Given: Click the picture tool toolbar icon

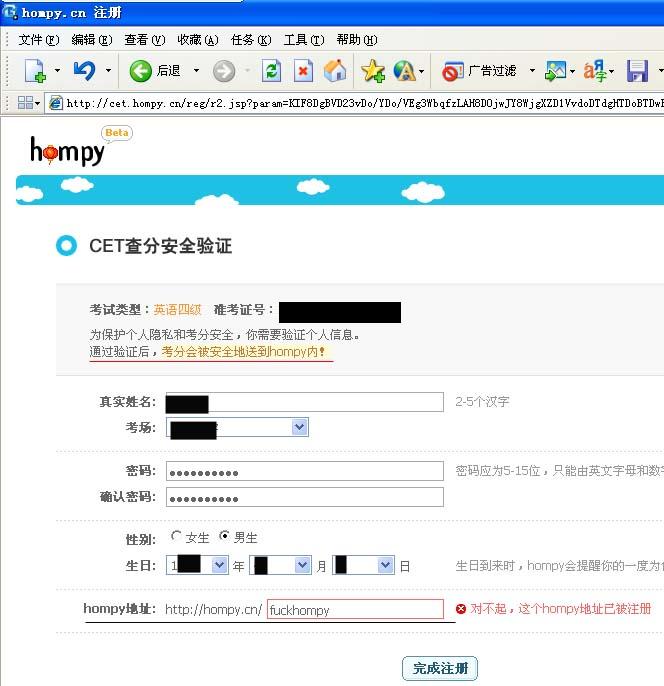Looking at the screenshot, I should click(556, 71).
